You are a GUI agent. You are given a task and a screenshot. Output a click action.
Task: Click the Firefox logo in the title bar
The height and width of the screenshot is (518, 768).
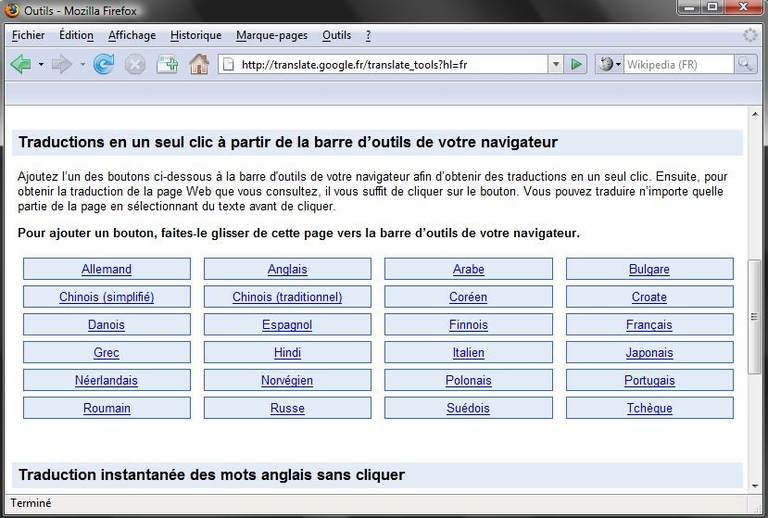pos(11,10)
